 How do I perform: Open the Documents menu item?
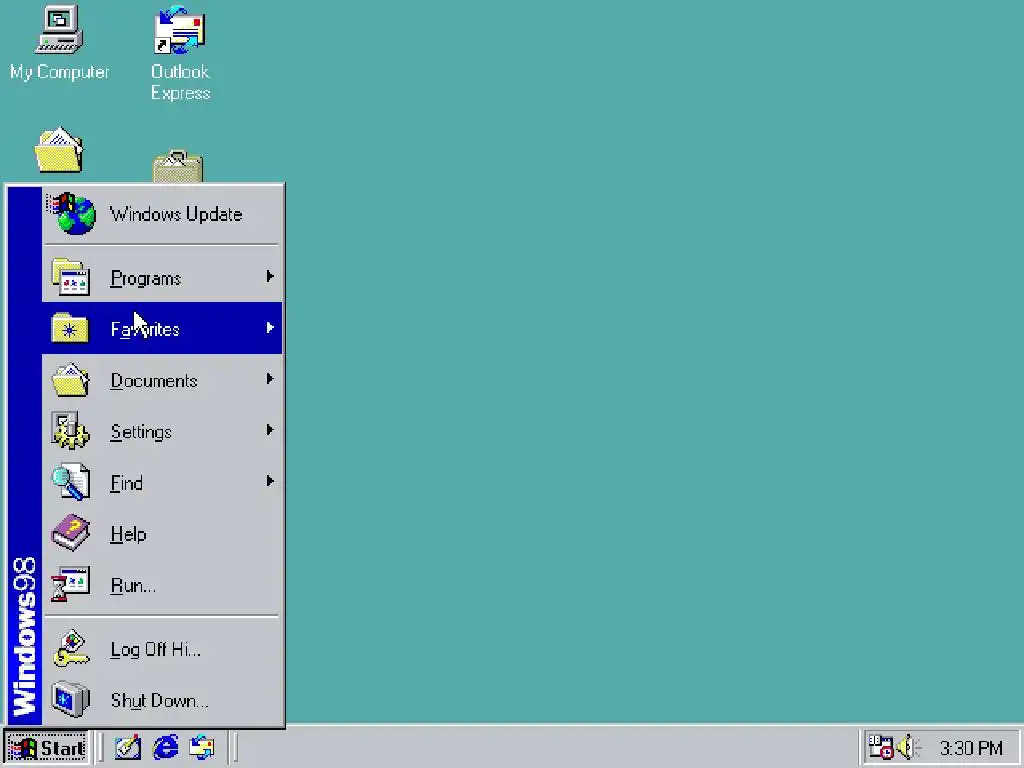[162, 379]
